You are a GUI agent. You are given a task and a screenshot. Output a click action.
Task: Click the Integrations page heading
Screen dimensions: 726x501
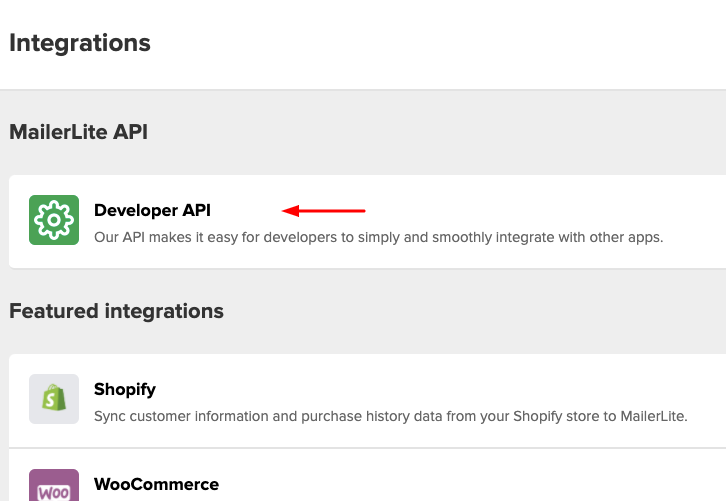point(80,43)
